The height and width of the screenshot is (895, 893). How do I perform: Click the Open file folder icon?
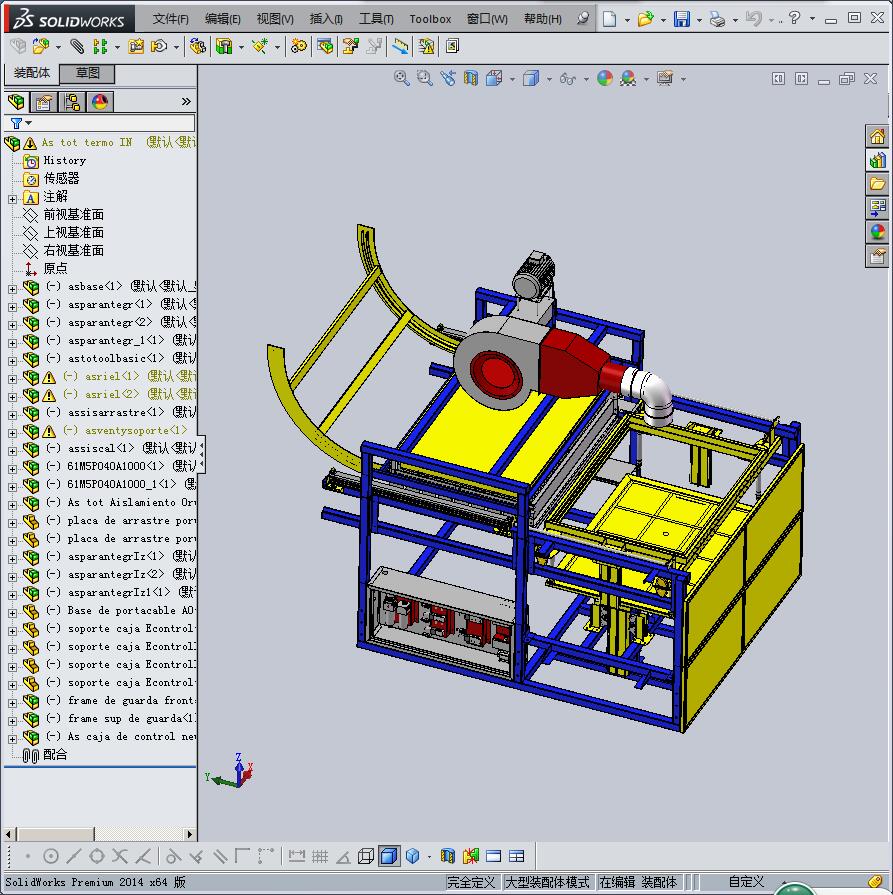point(645,19)
